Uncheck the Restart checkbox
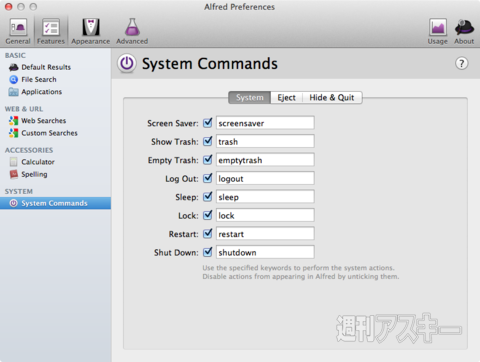This screenshot has height=362, width=480. coord(208,233)
